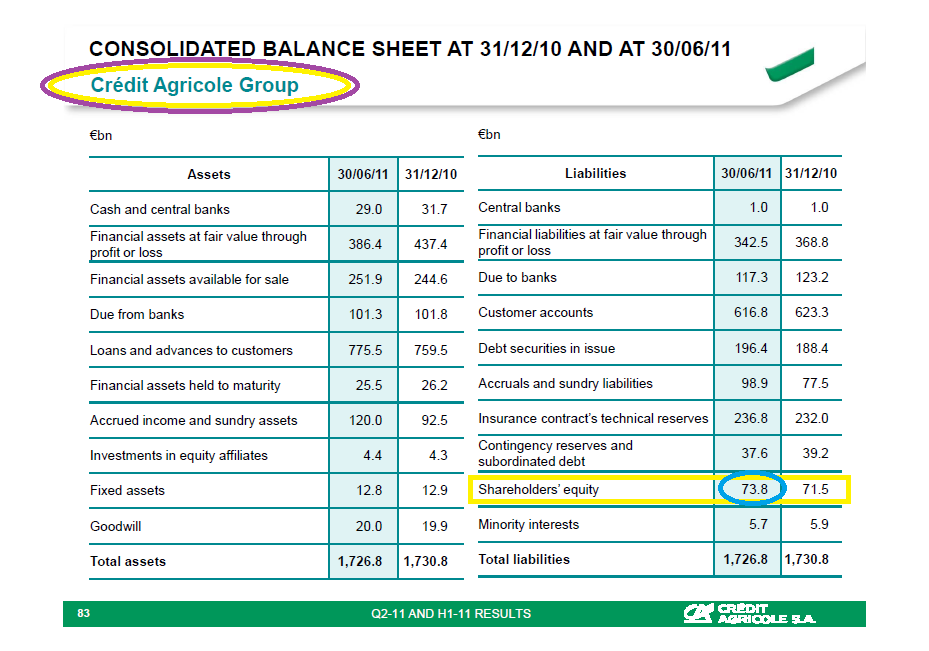Click 'Investments in equity affiliates' label
The width and height of the screenshot is (929, 651).
[x=179, y=455]
